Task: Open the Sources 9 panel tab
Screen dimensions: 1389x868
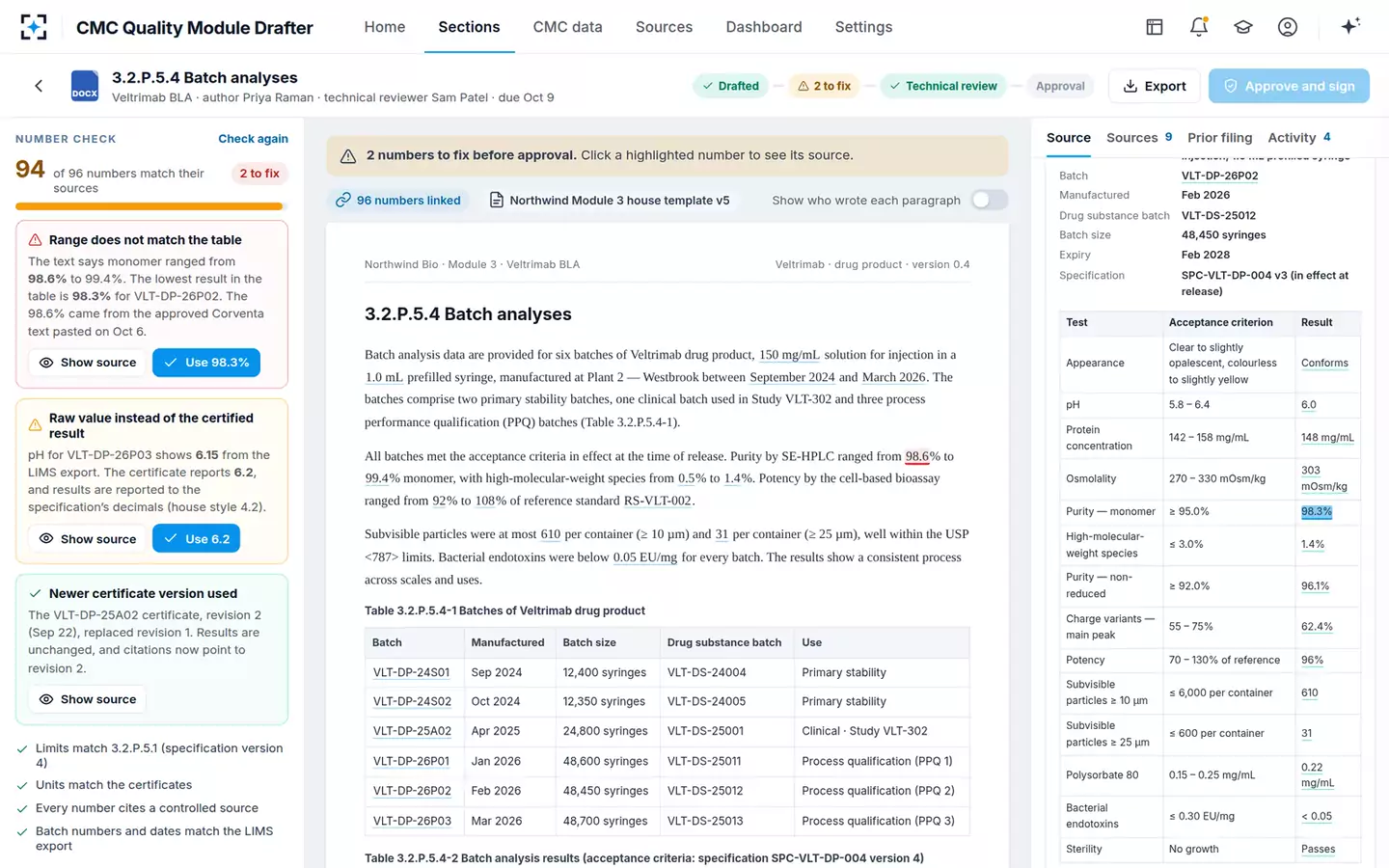Action: point(1138,138)
